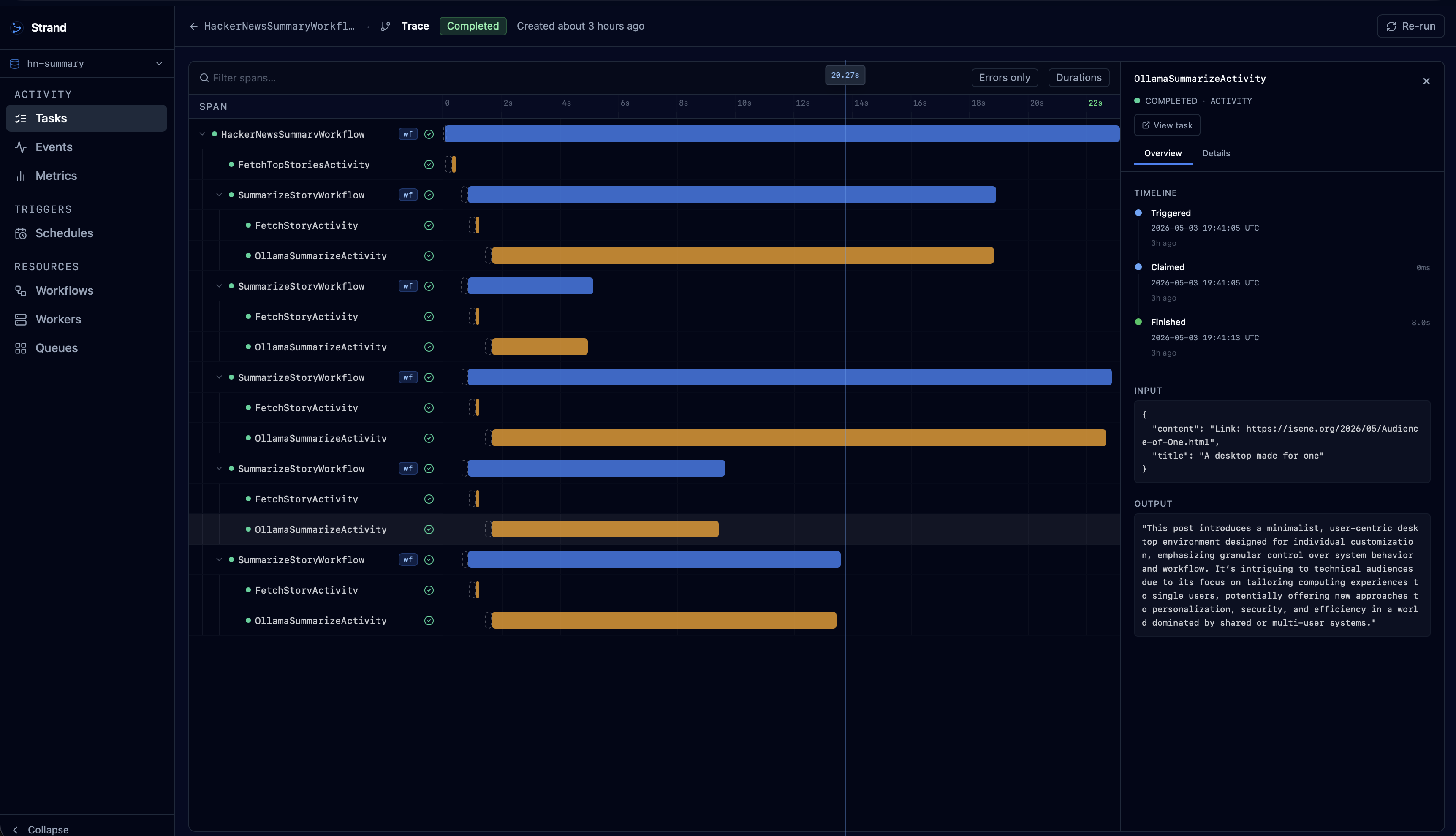Go back with the arrow icon
The width and height of the screenshot is (1456, 836).
[193, 27]
